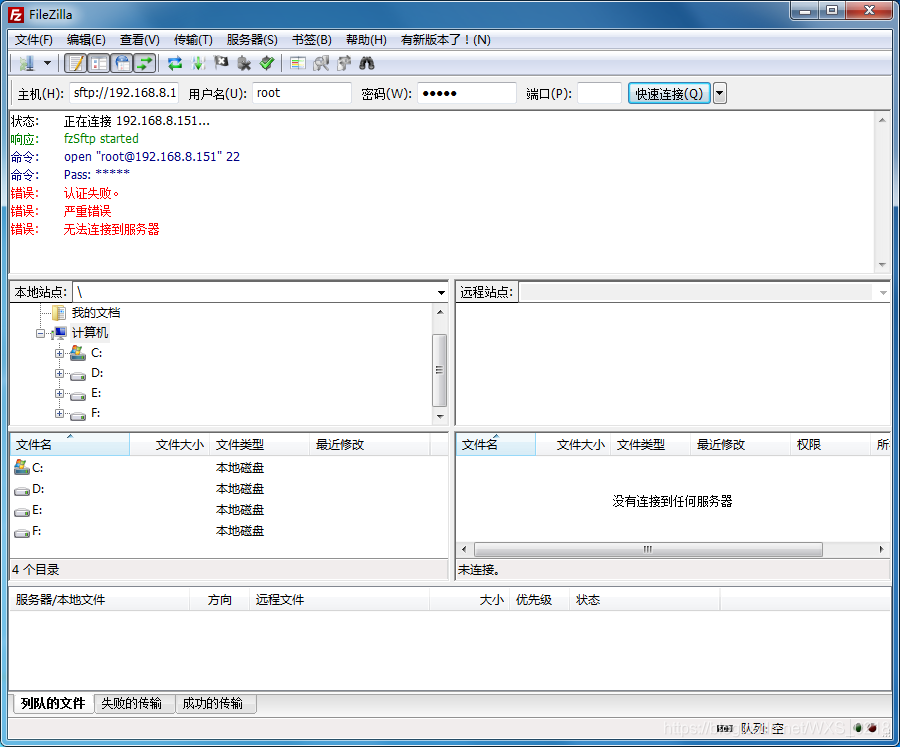Click the 用户名 username field
The height and width of the screenshot is (747, 900).
(x=302, y=93)
